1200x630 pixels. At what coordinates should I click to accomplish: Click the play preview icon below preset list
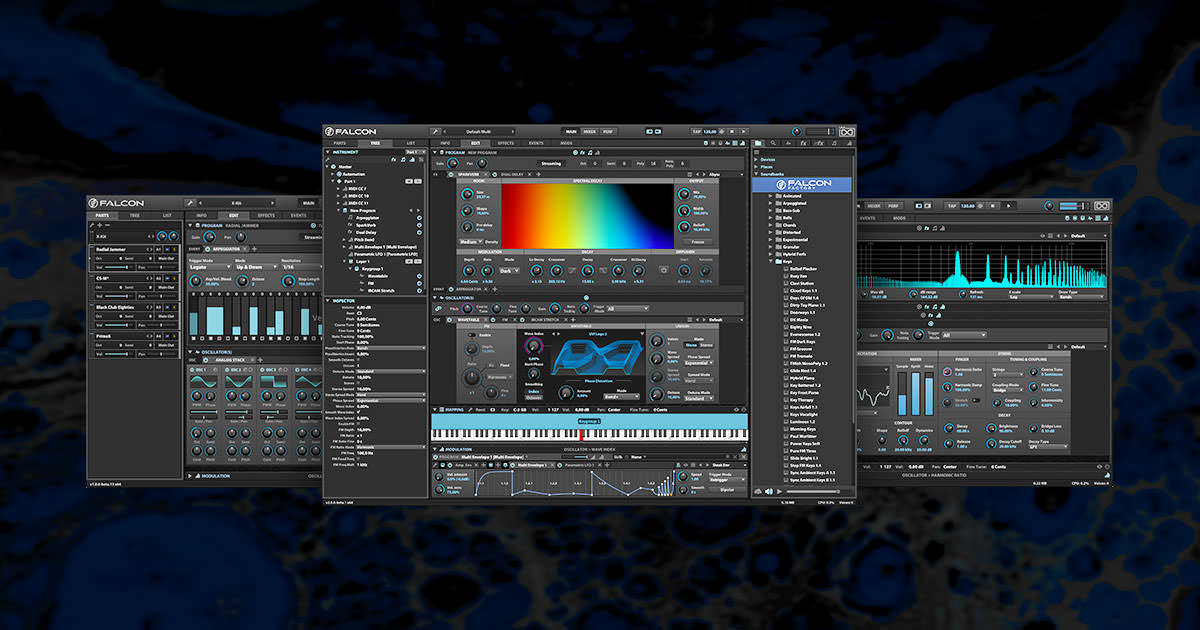779,491
